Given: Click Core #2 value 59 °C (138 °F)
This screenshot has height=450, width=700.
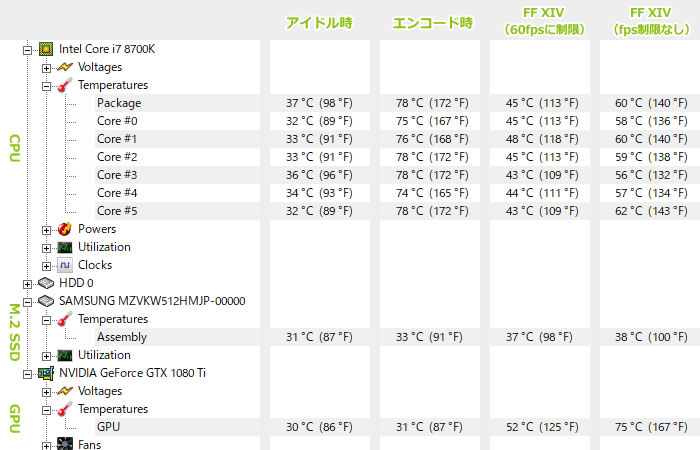Looking at the screenshot, I should (651, 157).
